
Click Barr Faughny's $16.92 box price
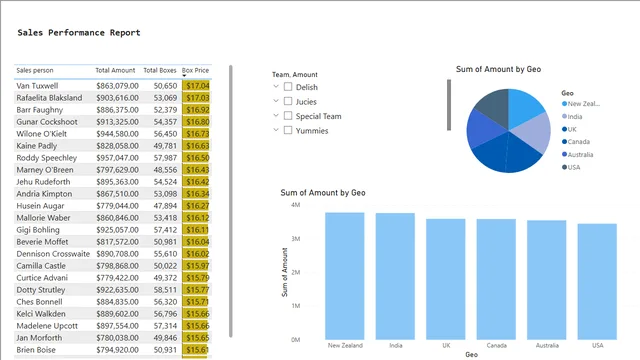198,110
